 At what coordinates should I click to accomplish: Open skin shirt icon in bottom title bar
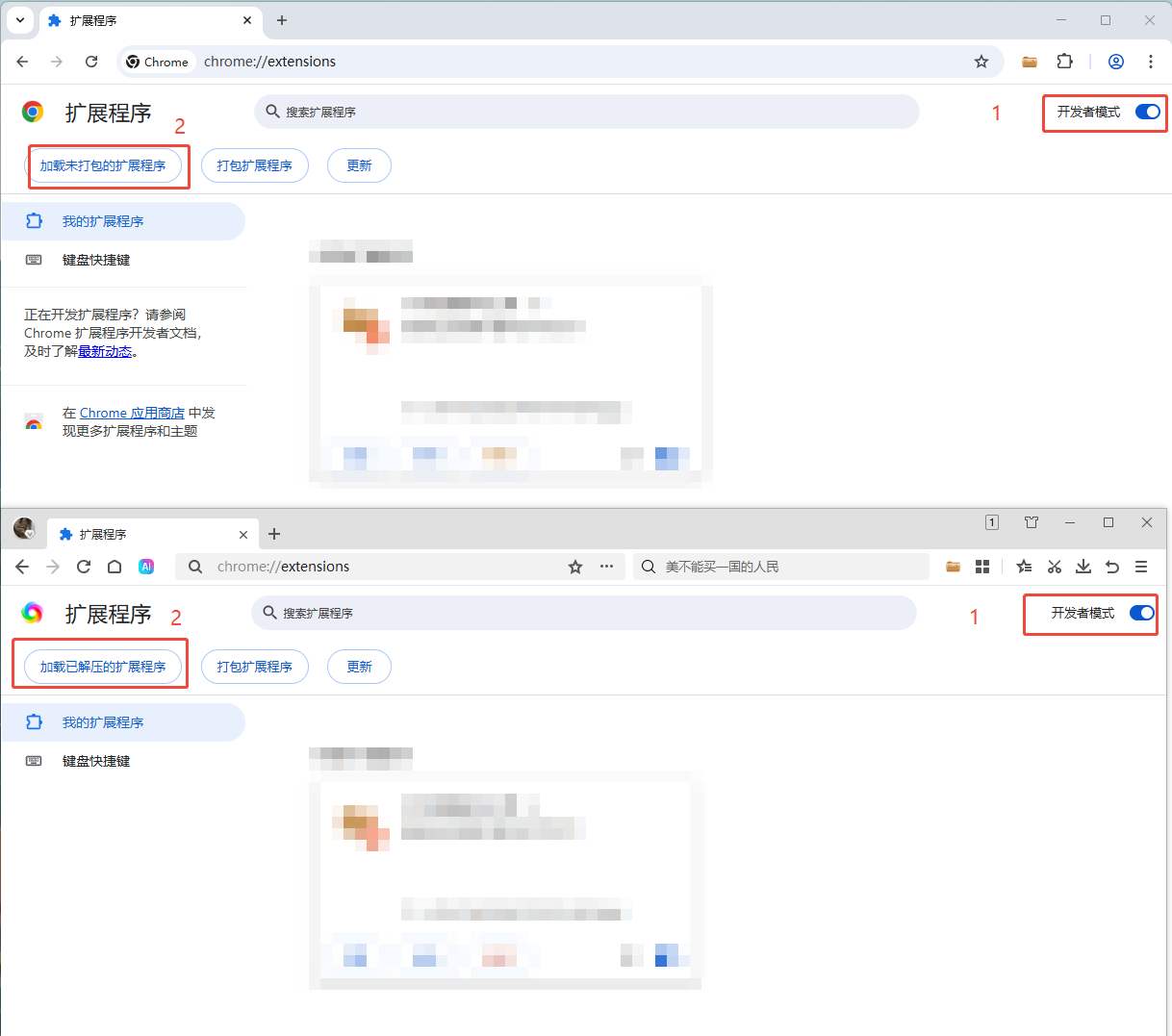pos(1032,522)
